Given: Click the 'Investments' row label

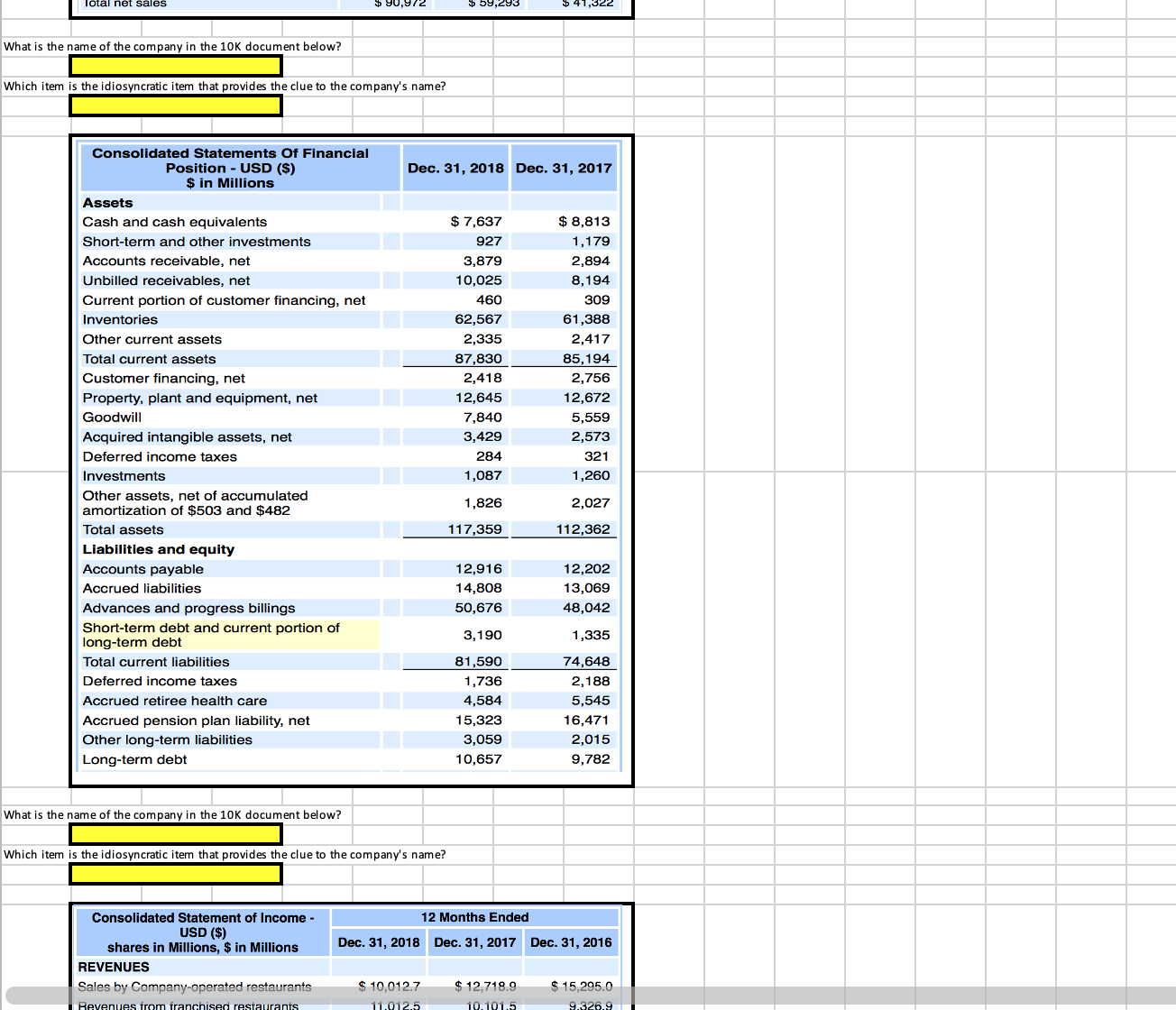Looking at the screenshot, I should click(x=124, y=476).
